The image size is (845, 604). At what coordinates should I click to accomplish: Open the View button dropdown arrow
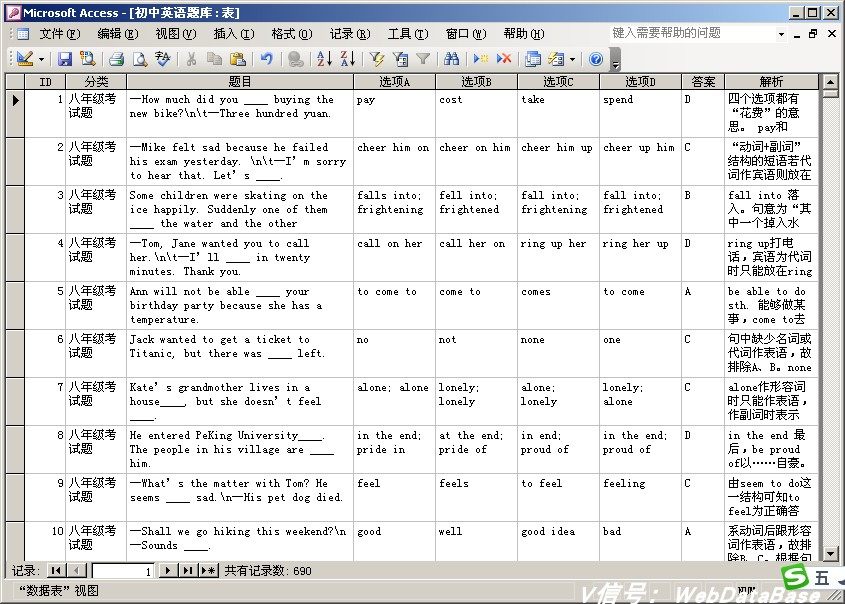41,59
